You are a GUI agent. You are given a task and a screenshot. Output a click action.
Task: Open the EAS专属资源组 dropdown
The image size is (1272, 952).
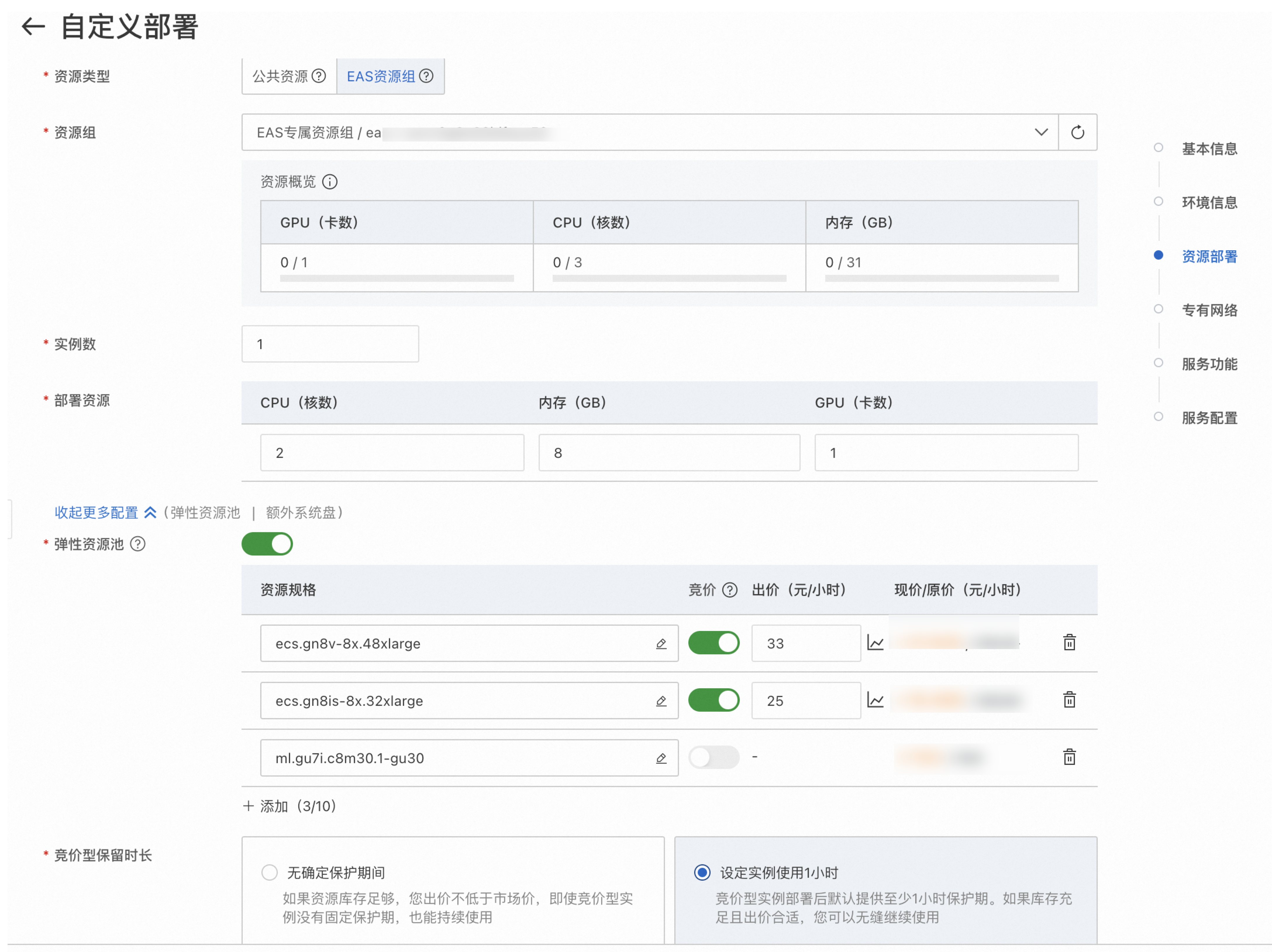[1041, 132]
